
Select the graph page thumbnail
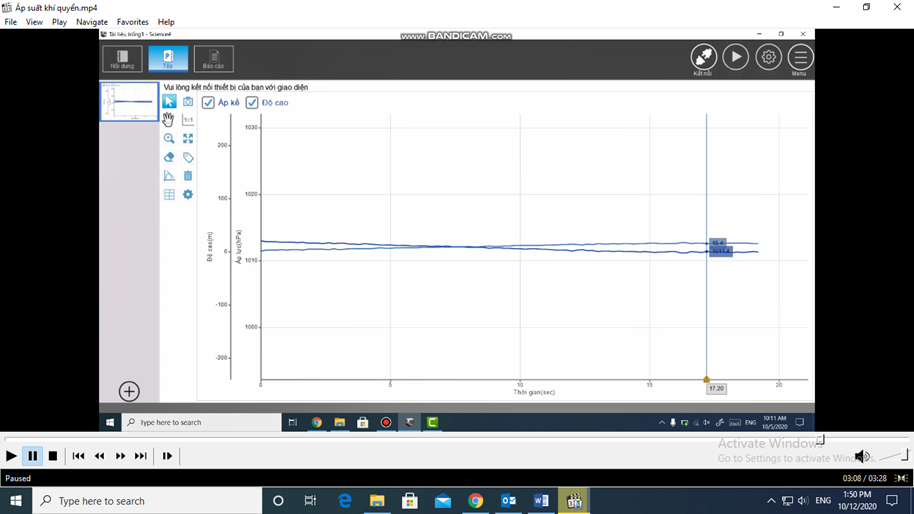[x=129, y=102]
